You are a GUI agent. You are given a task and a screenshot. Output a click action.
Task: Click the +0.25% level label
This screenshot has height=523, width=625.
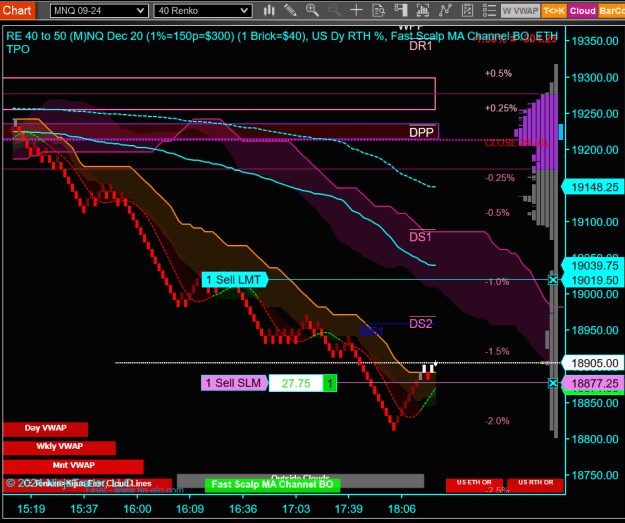(x=501, y=108)
